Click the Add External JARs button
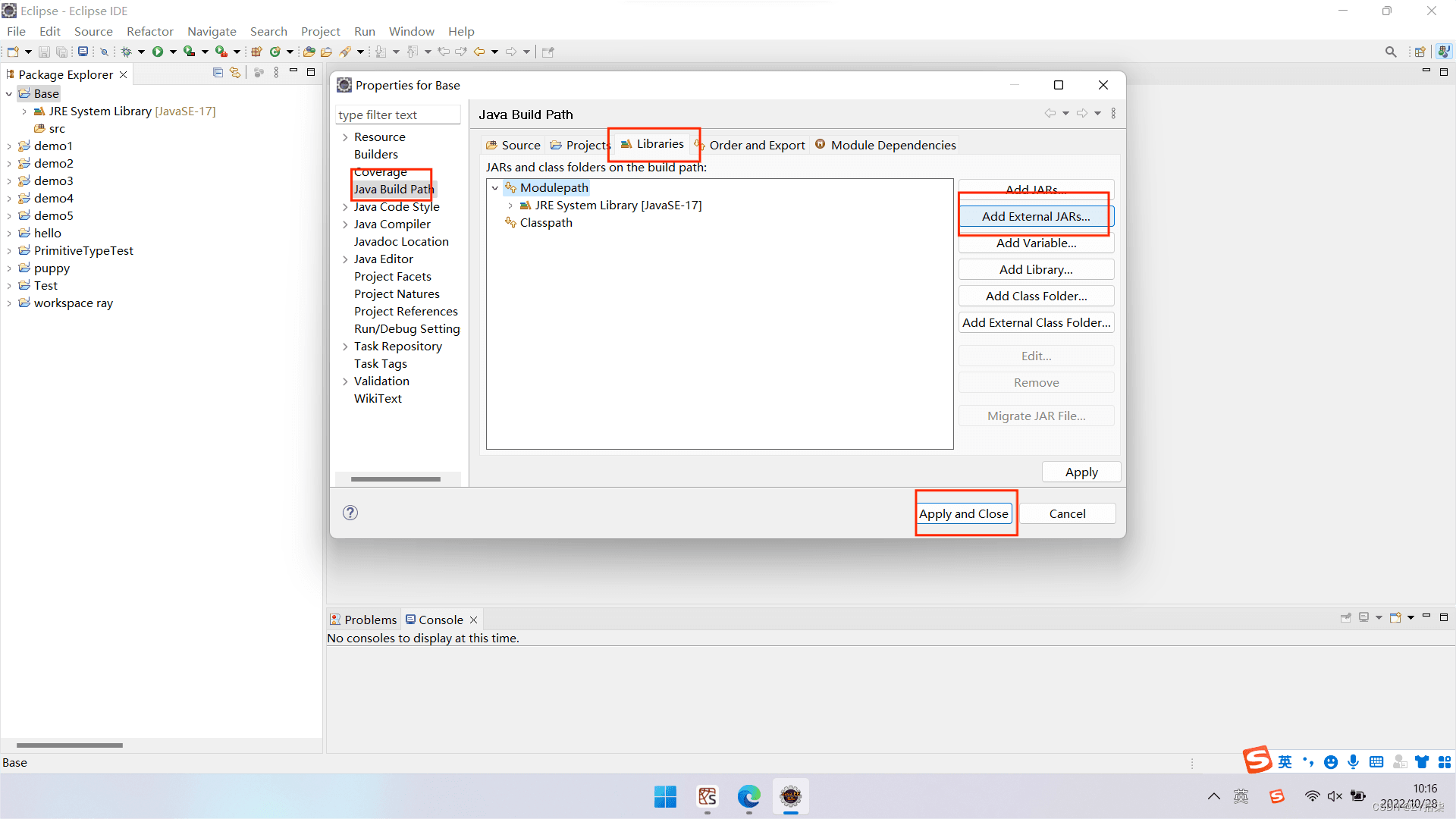Screen dimensions: 1456x819 point(1035,216)
